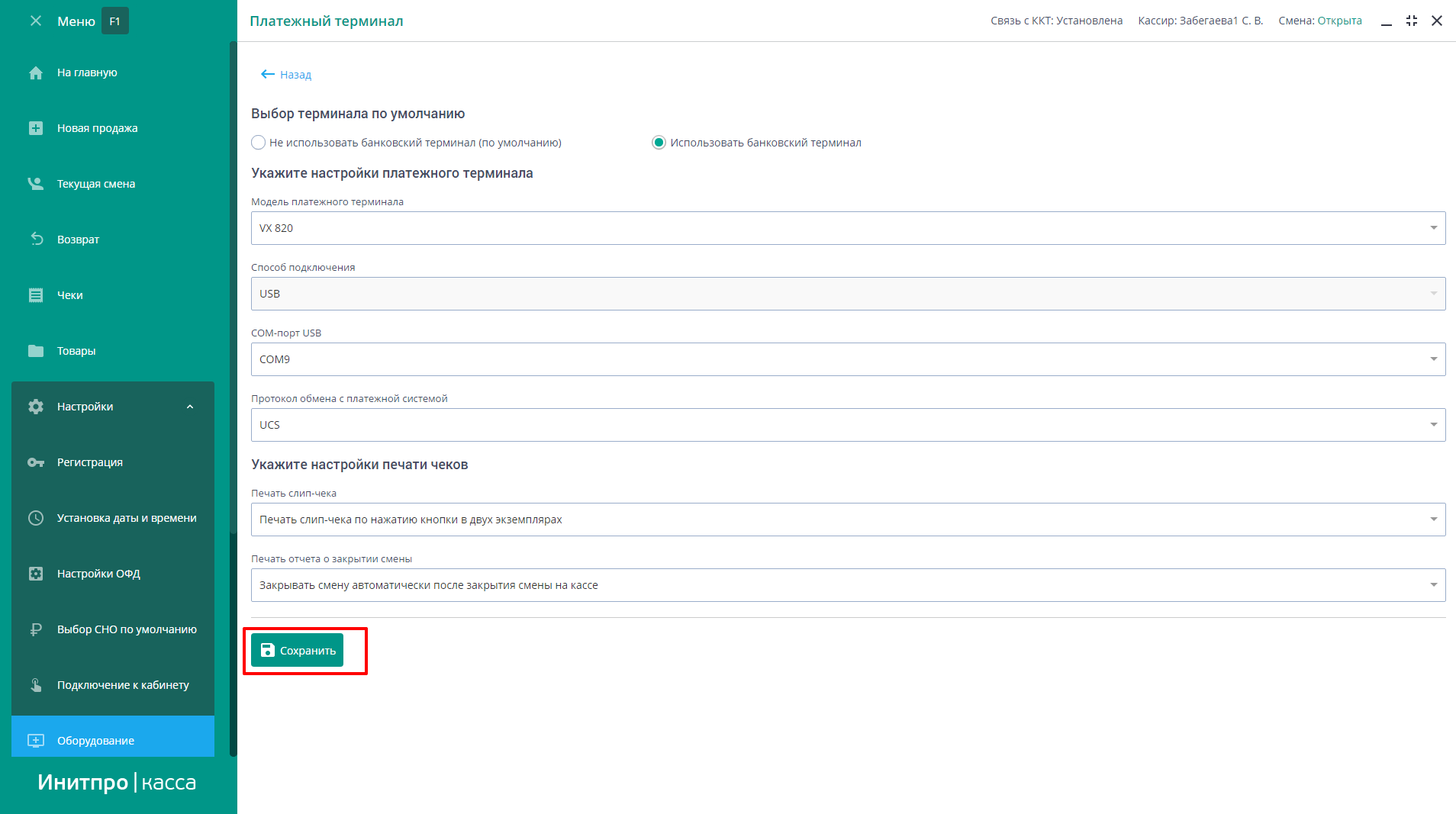
Task: Click the Настройки gear icon
Action: pos(36,407)
